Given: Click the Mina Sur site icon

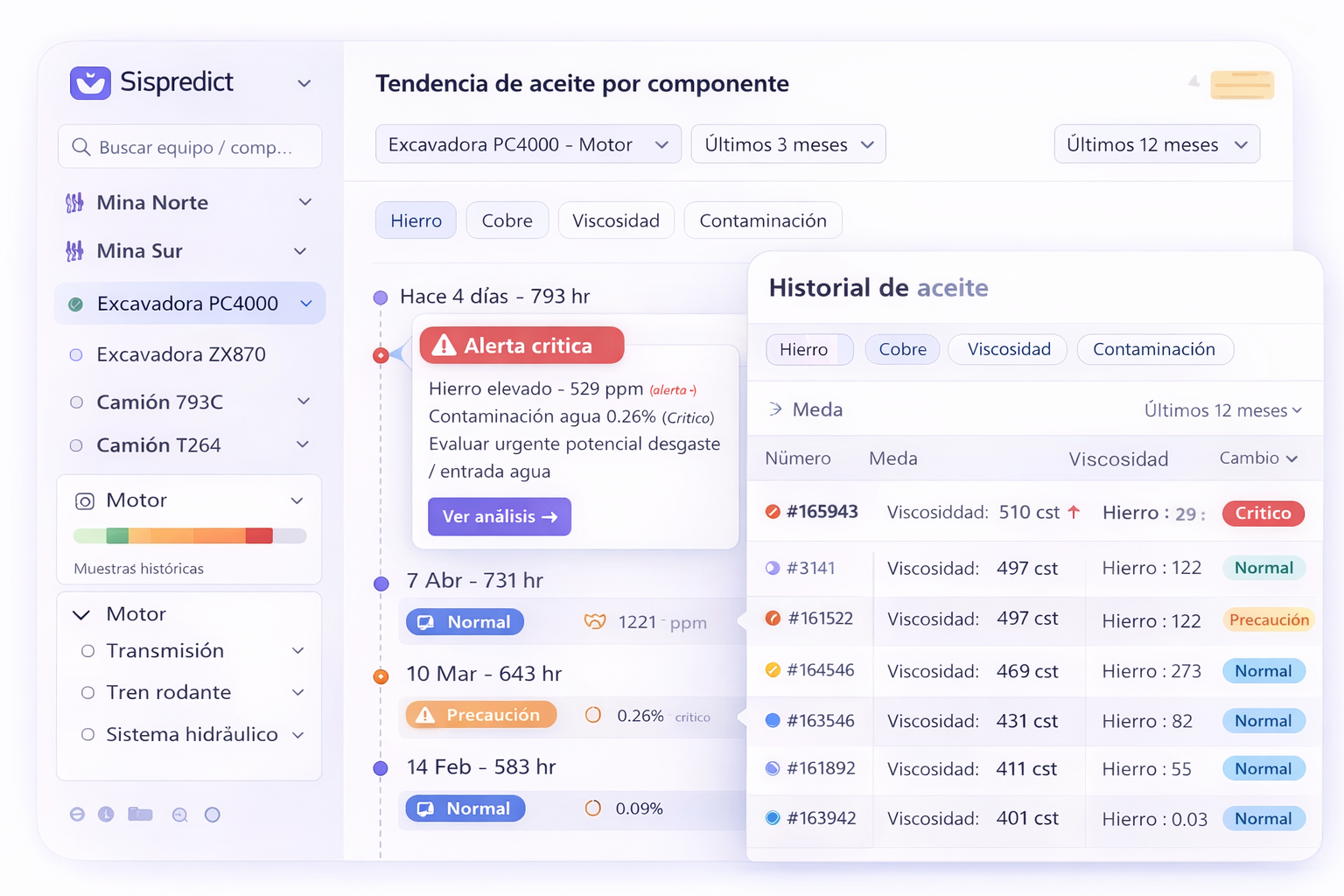Looking at the screenshot, I should 75,252.
